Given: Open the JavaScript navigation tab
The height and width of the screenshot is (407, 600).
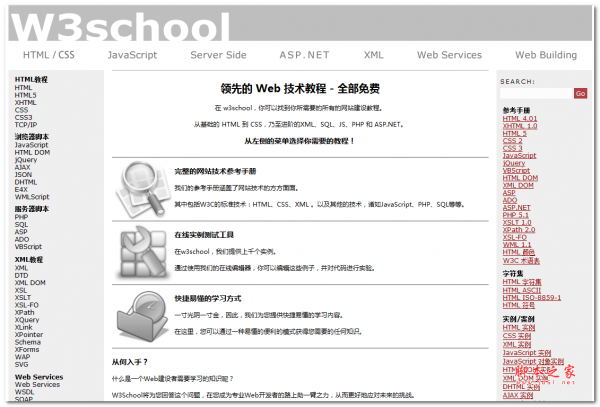Looking at the screenshot, I should click(x=132, y=55).
